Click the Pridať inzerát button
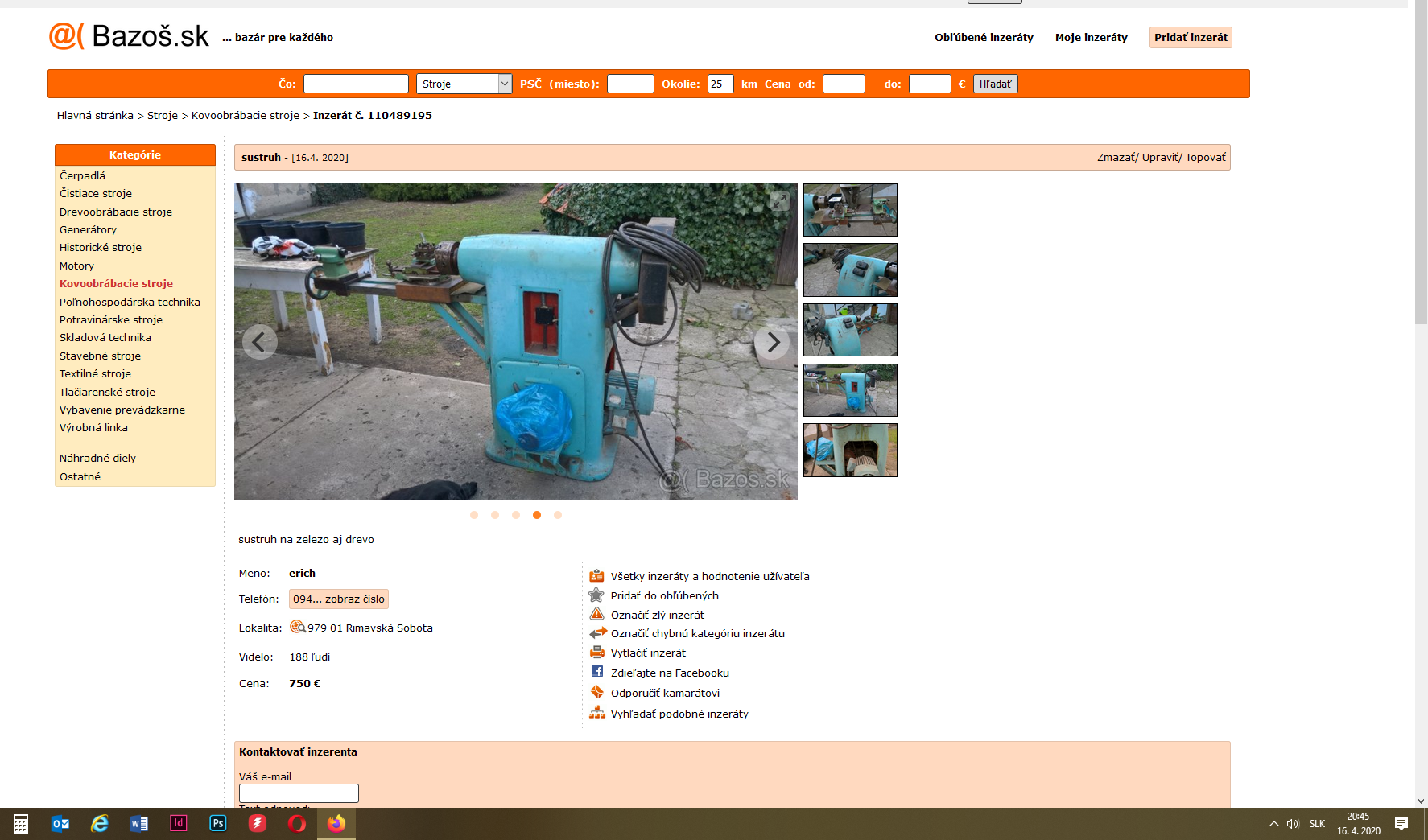Screen dimensions: 1428x840 click(1190, 37)
